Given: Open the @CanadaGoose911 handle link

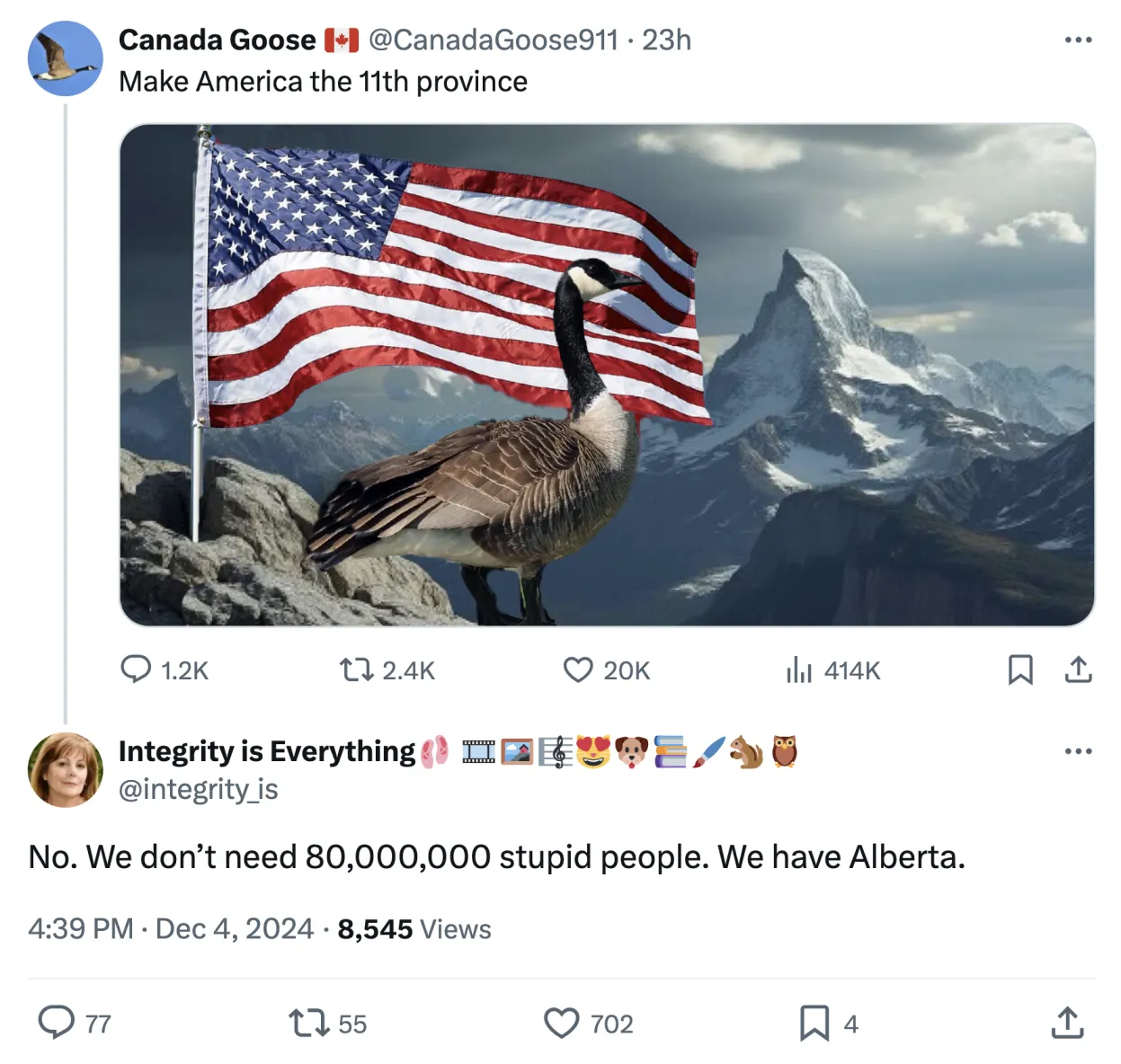Looking at the screenshot, I should 493,40.
